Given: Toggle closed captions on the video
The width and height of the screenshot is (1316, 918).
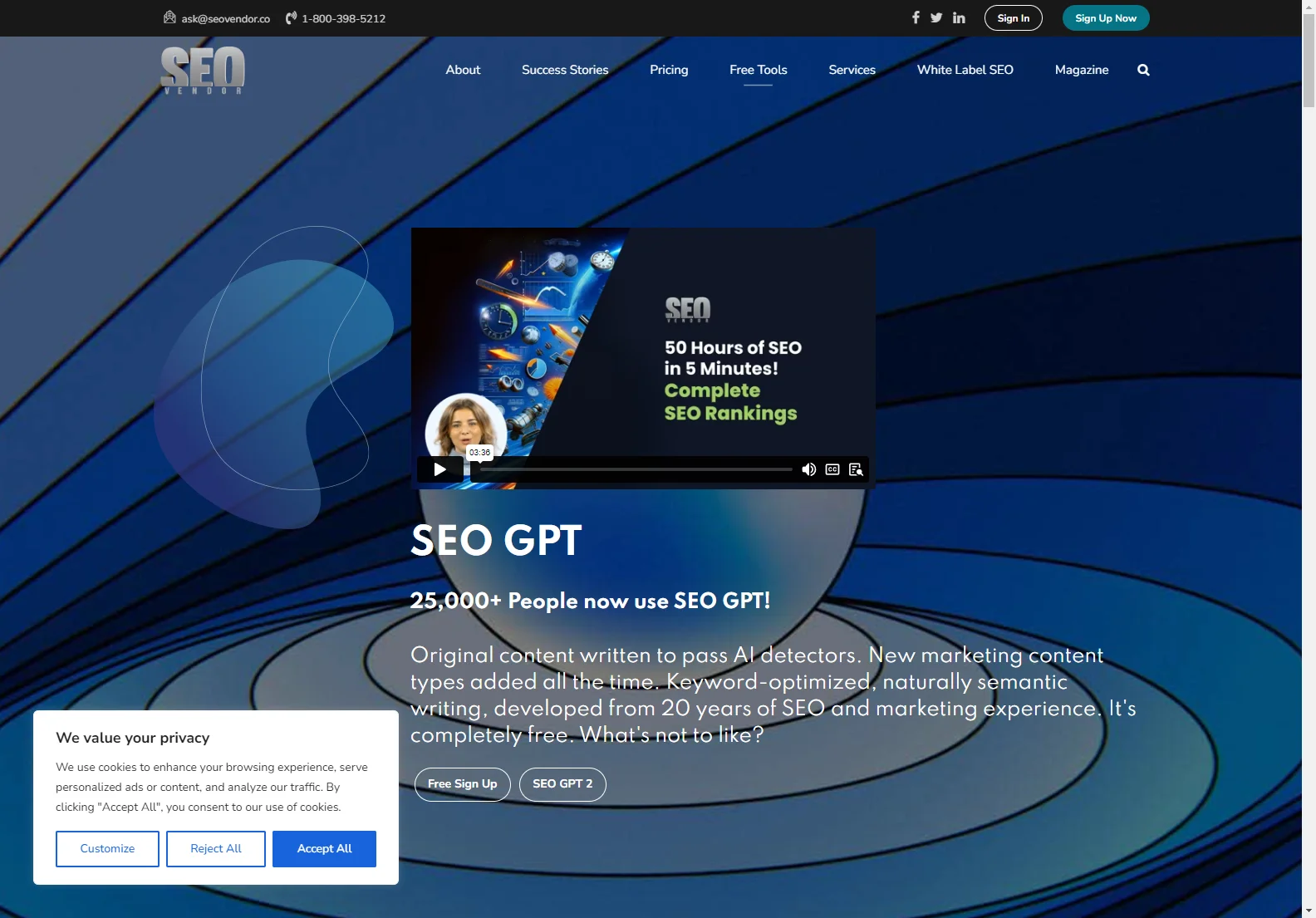Looking at the screenshot, I should pos(832,469).
